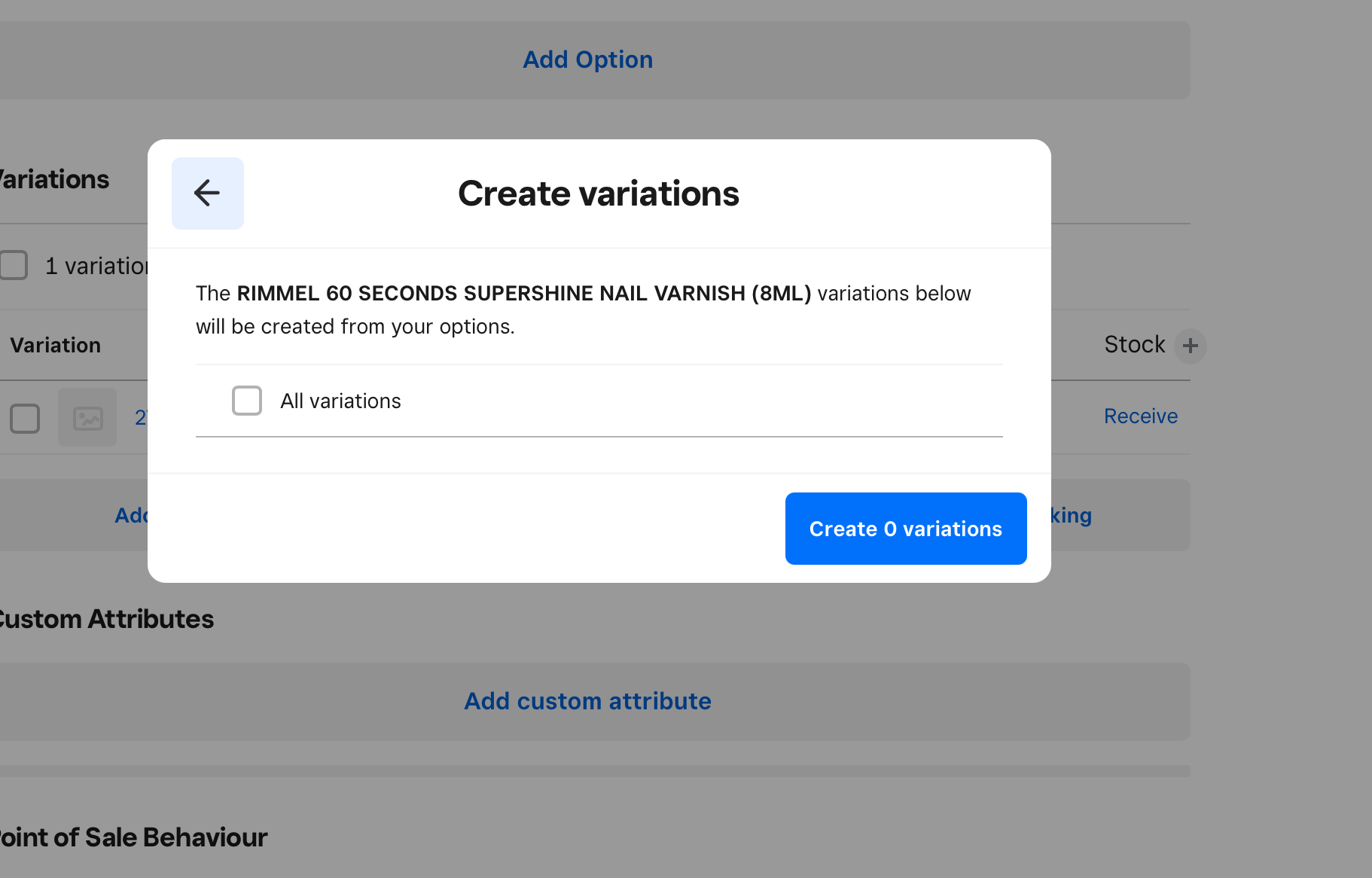Click the greyed image thumbnail for the variation

[87, 418]
